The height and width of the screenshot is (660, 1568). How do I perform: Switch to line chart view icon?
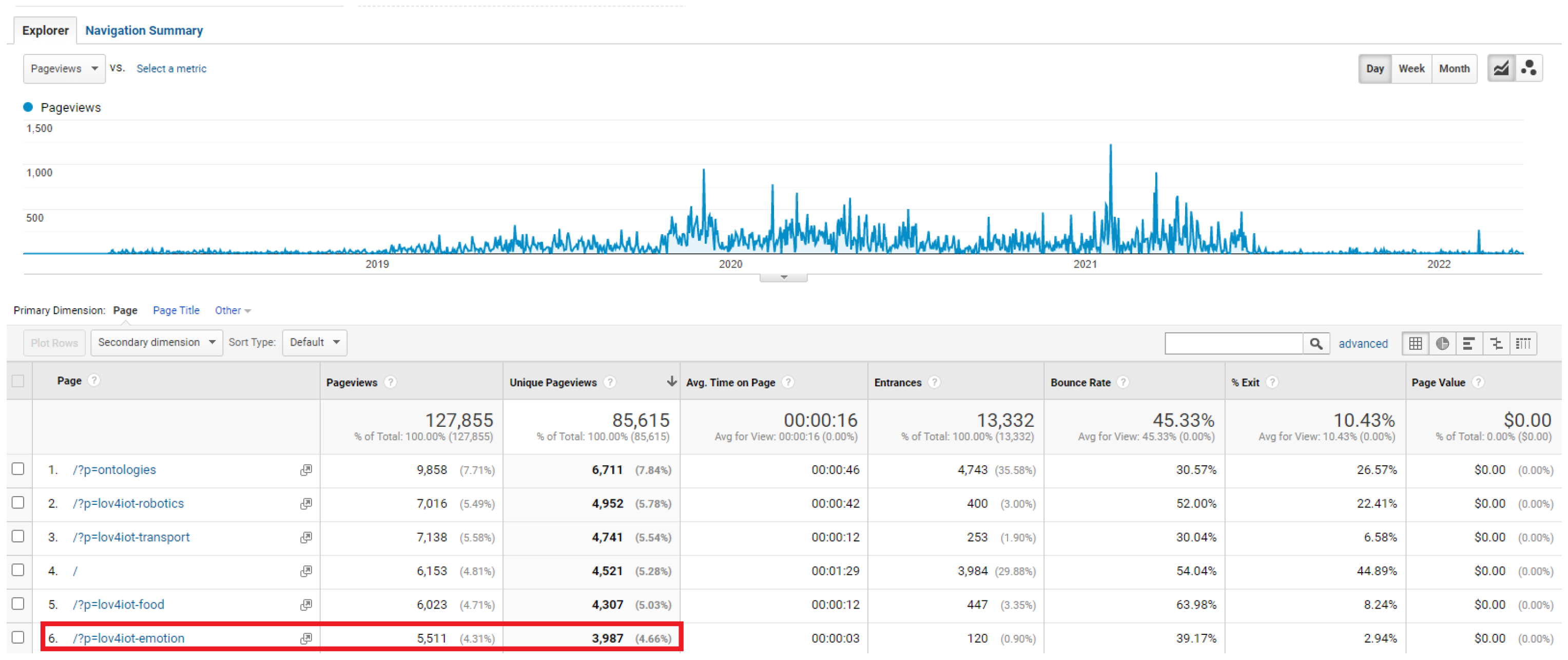tap(1501, 68)
